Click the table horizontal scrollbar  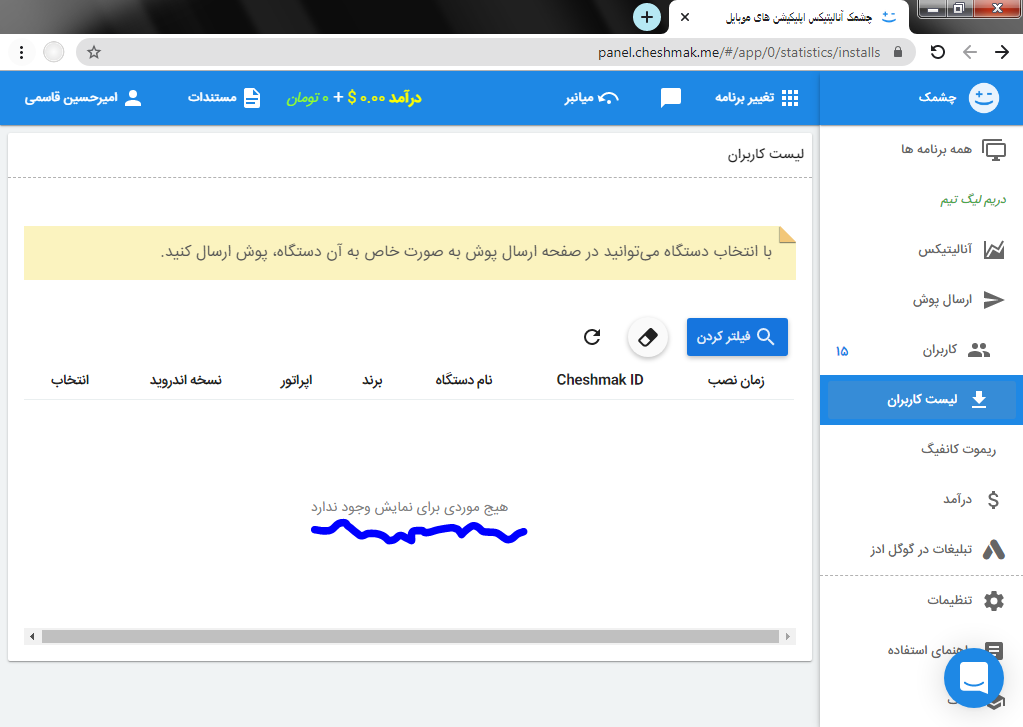(410, 636)
